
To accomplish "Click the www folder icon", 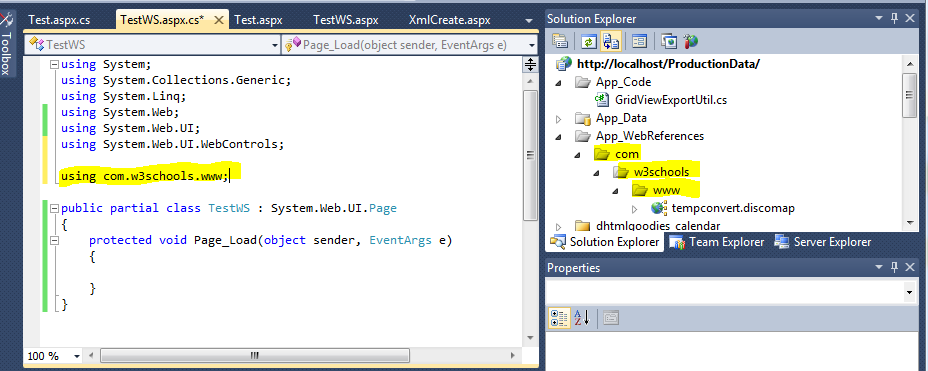I will pyautogui.click(x=640, y=190).
